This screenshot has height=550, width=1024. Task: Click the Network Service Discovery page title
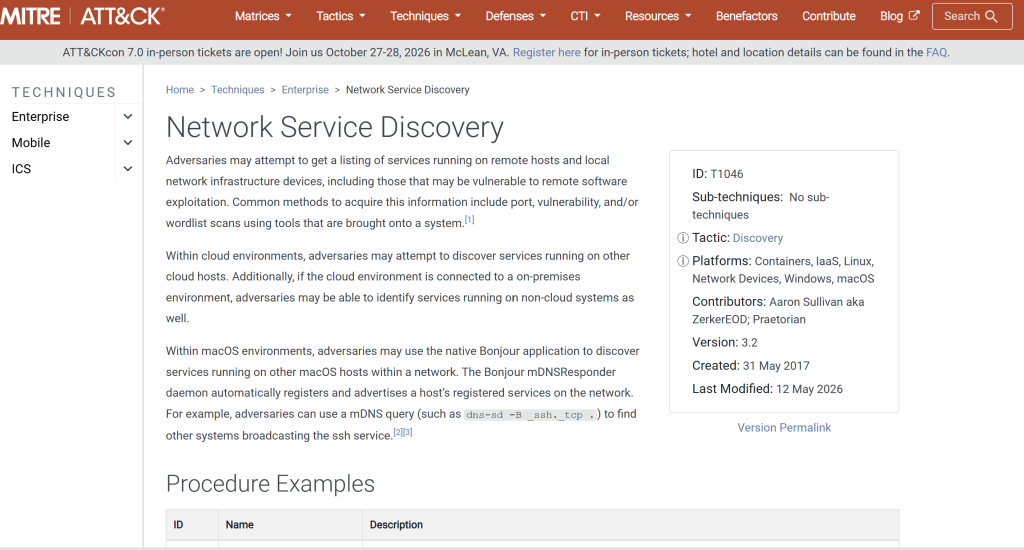[334, 127]
